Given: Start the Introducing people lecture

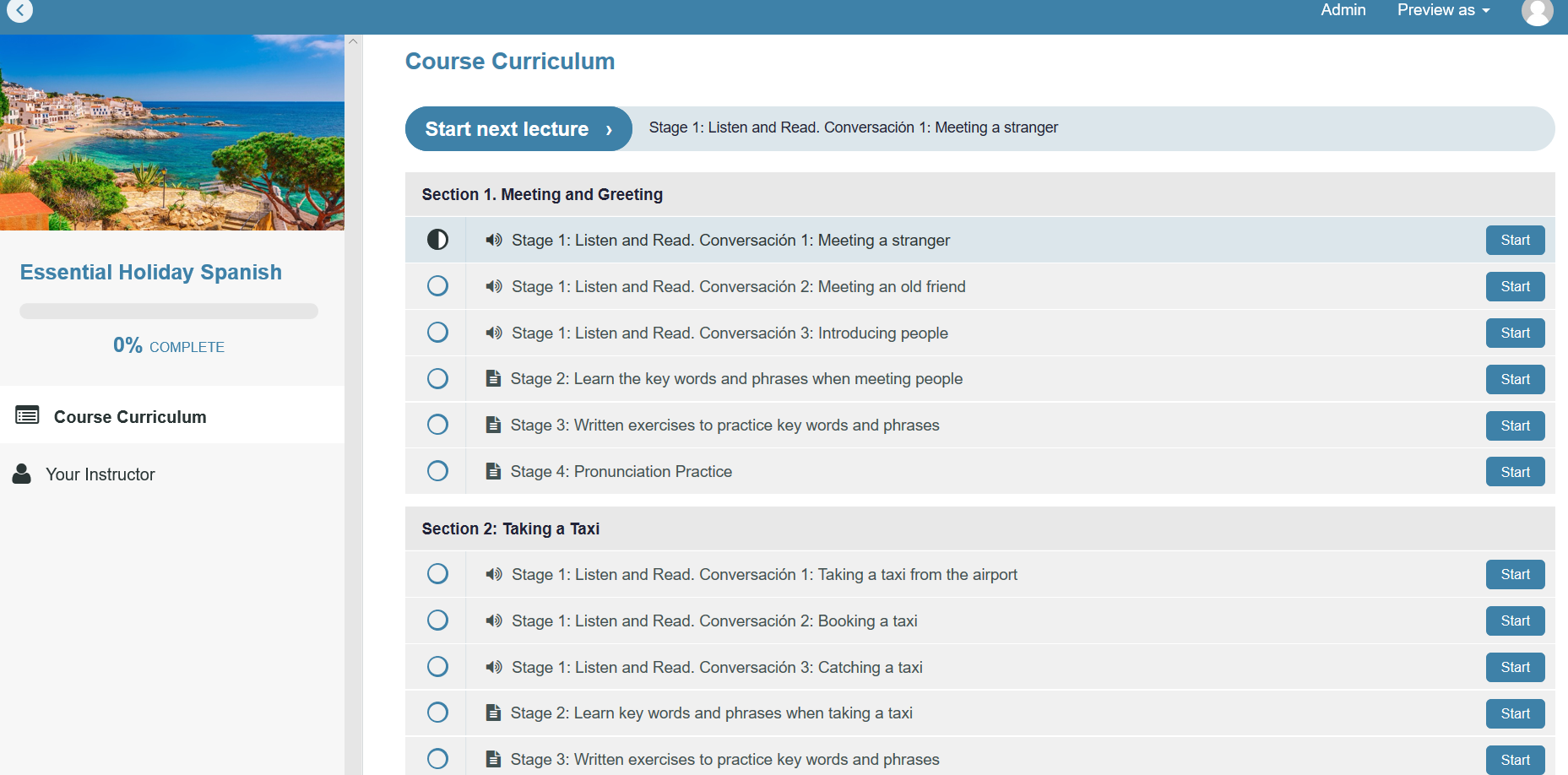Looking at the screenshot, I should pos(1515,333).
